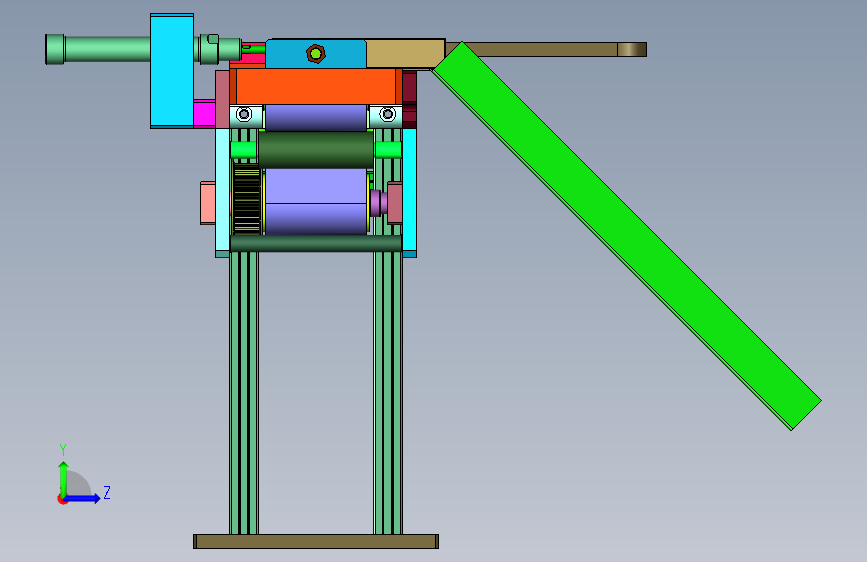The image size is (867, 562).
Task: Select the rose bearing block on the right side
Action: (x=395, y=202)
